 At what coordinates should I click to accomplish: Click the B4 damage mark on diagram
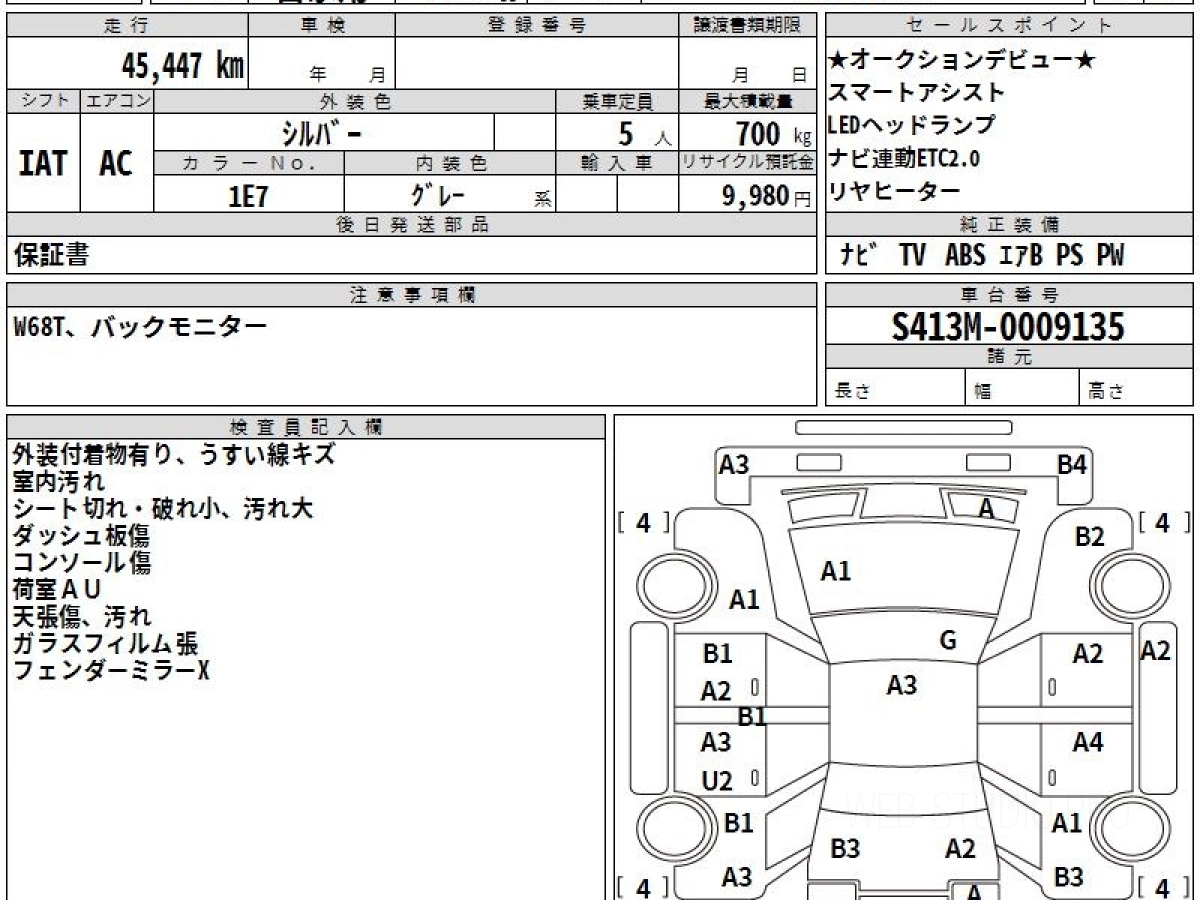1072,464
